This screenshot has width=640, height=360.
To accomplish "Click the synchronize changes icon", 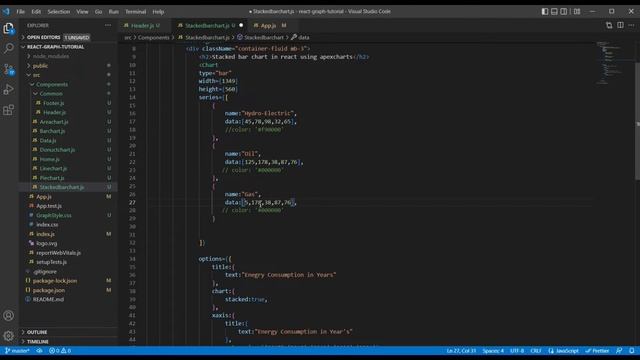I will point(39,351).
